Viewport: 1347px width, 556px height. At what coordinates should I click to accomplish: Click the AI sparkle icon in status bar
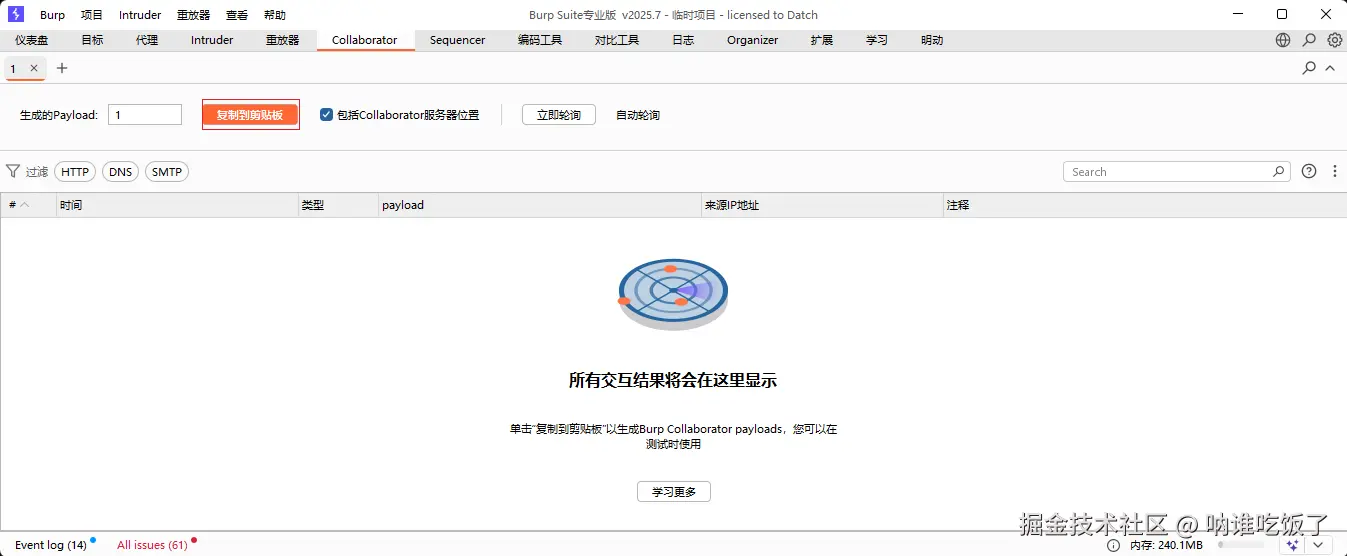point(1293,544)
